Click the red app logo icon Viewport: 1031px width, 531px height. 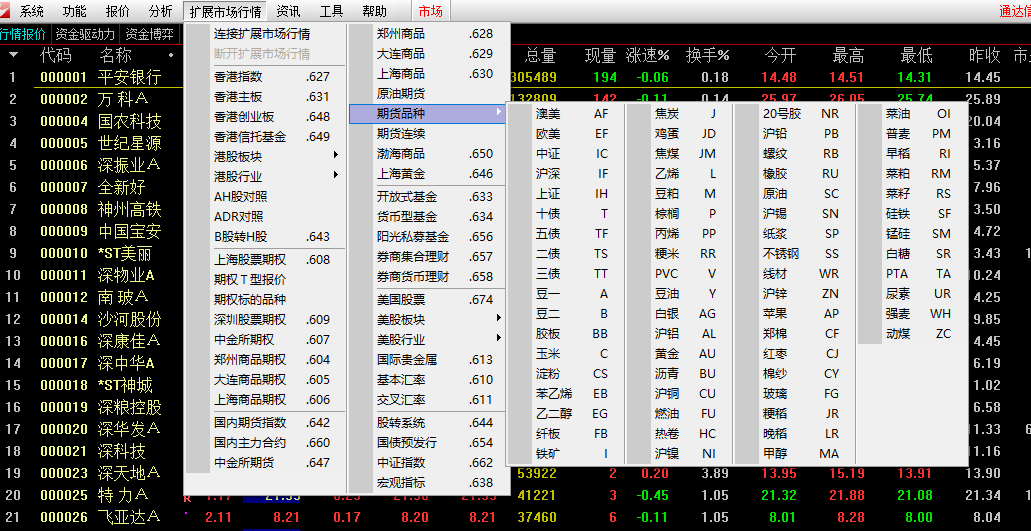[5, 11]
